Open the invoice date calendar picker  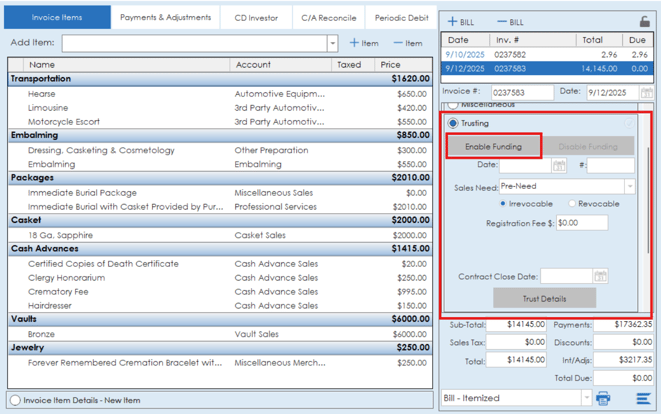point(646,92)
